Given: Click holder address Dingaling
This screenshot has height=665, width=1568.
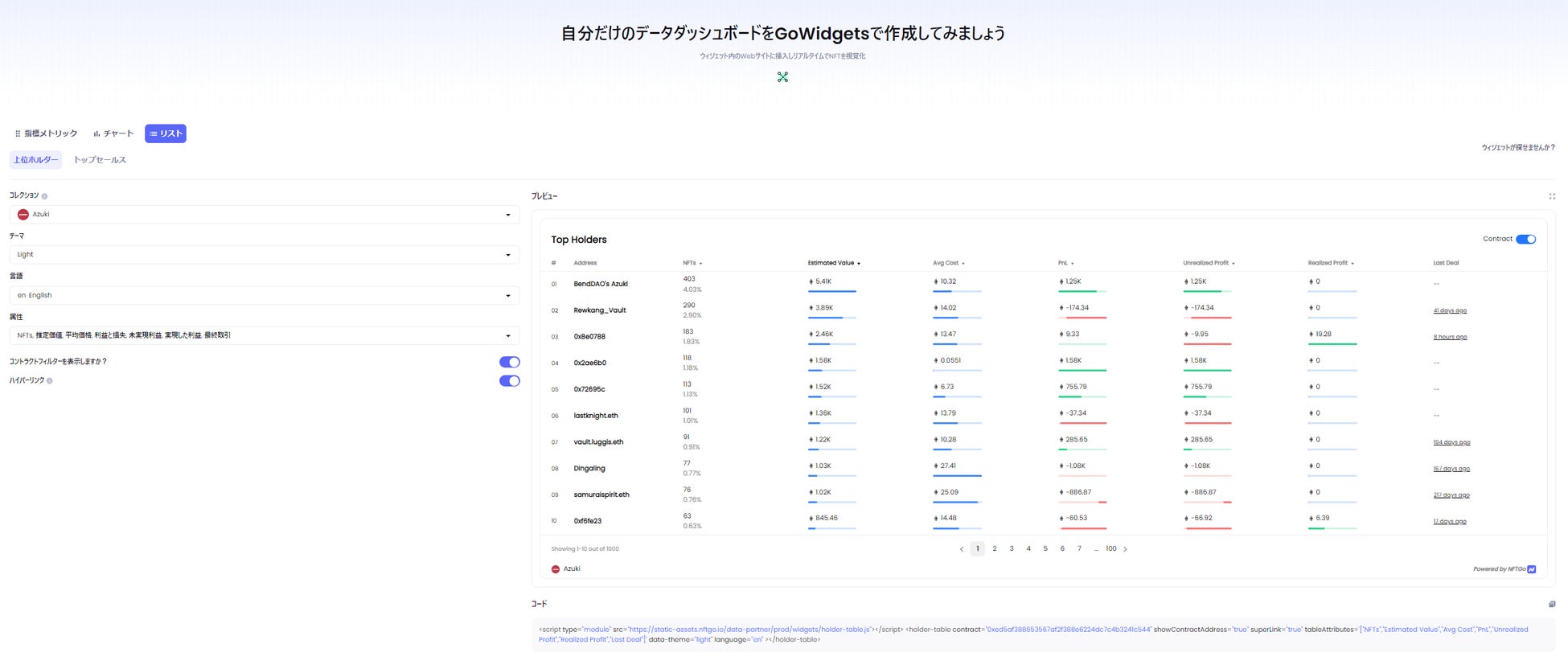Looking at the screenshot, I should (589, 469).
